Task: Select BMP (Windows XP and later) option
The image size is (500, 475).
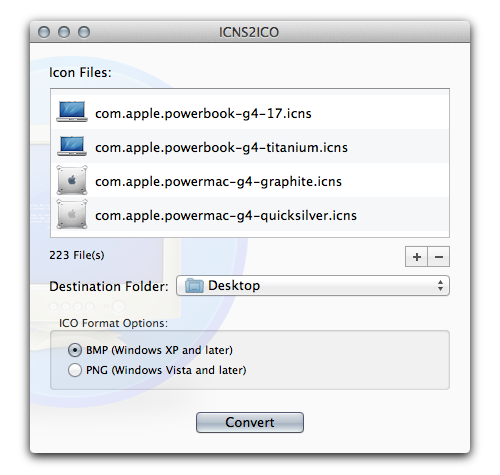Action: (x=75, y=350)
